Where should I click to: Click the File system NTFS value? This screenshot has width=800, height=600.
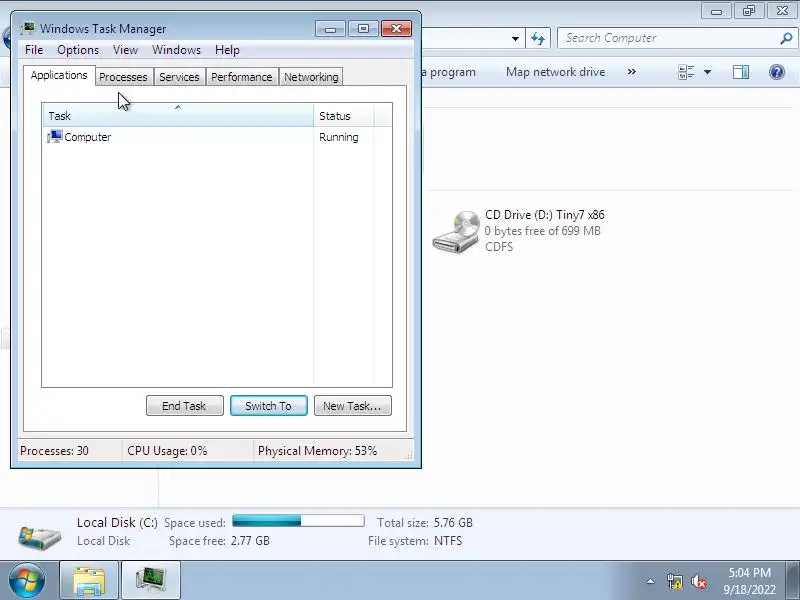tap(448, 541)
